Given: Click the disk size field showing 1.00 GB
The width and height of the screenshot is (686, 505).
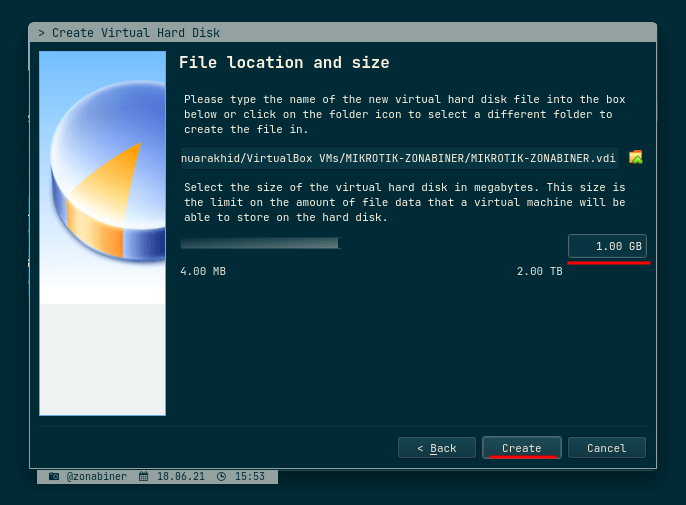Looking at the screenshot, I should point(607,246).
